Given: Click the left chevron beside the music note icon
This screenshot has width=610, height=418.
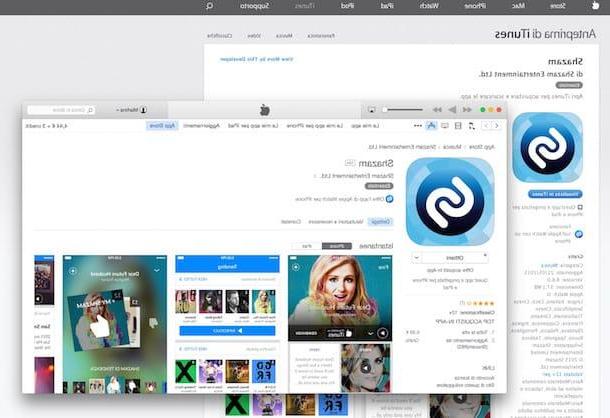Looking at the screenshot, I should pyautogui.click(x=486, y=126).
